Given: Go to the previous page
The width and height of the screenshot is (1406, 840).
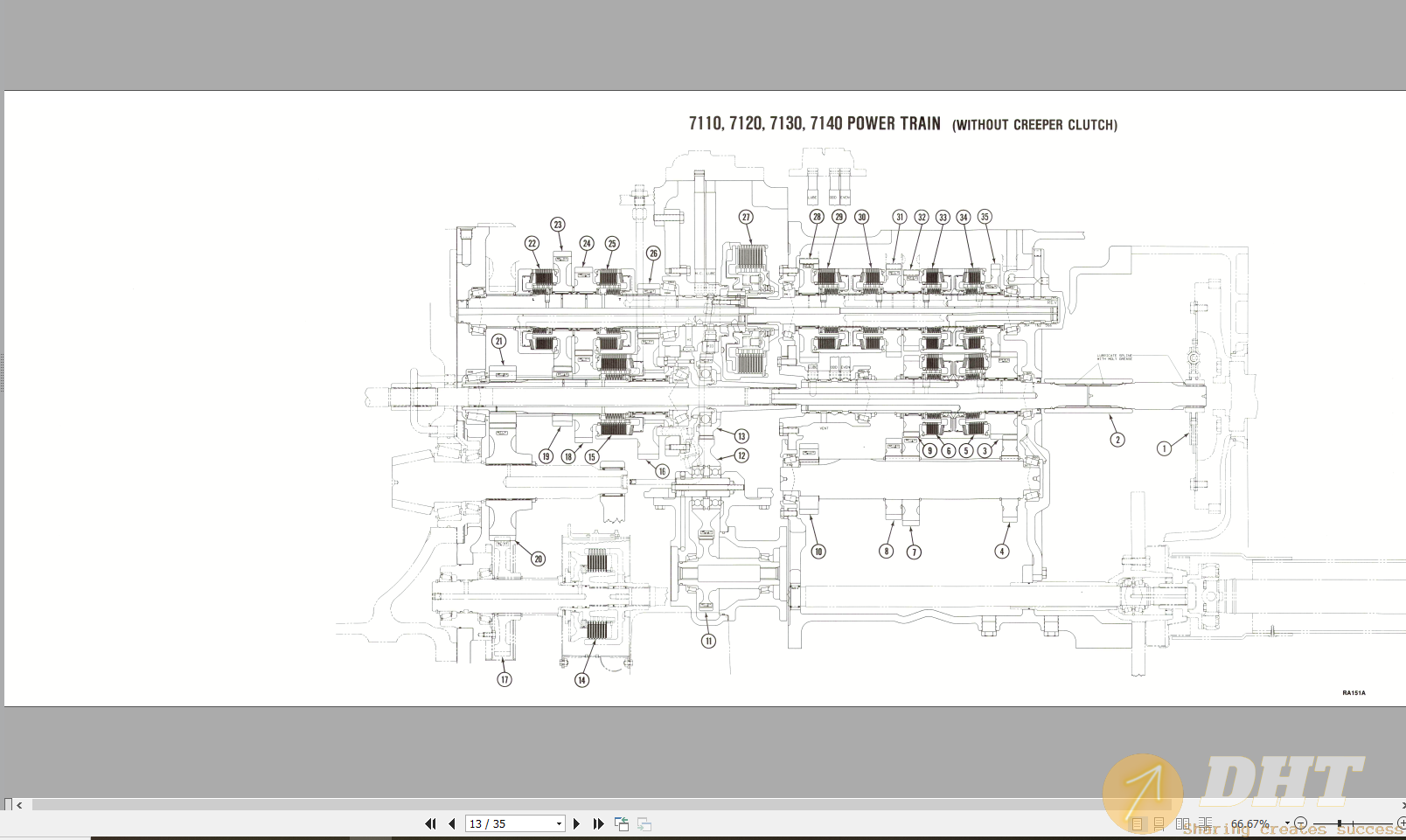Looking at the screenshot, I should [x=451, y=823].
